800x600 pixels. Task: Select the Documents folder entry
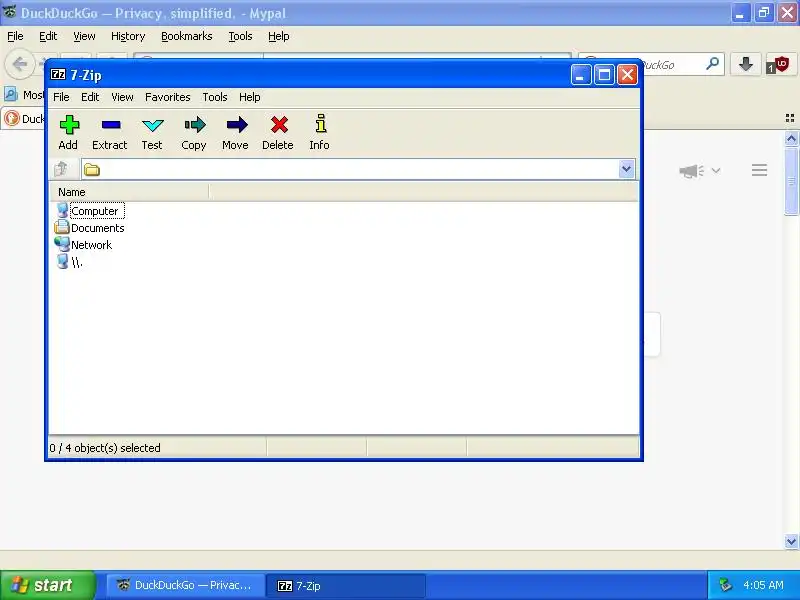point(90,228)
